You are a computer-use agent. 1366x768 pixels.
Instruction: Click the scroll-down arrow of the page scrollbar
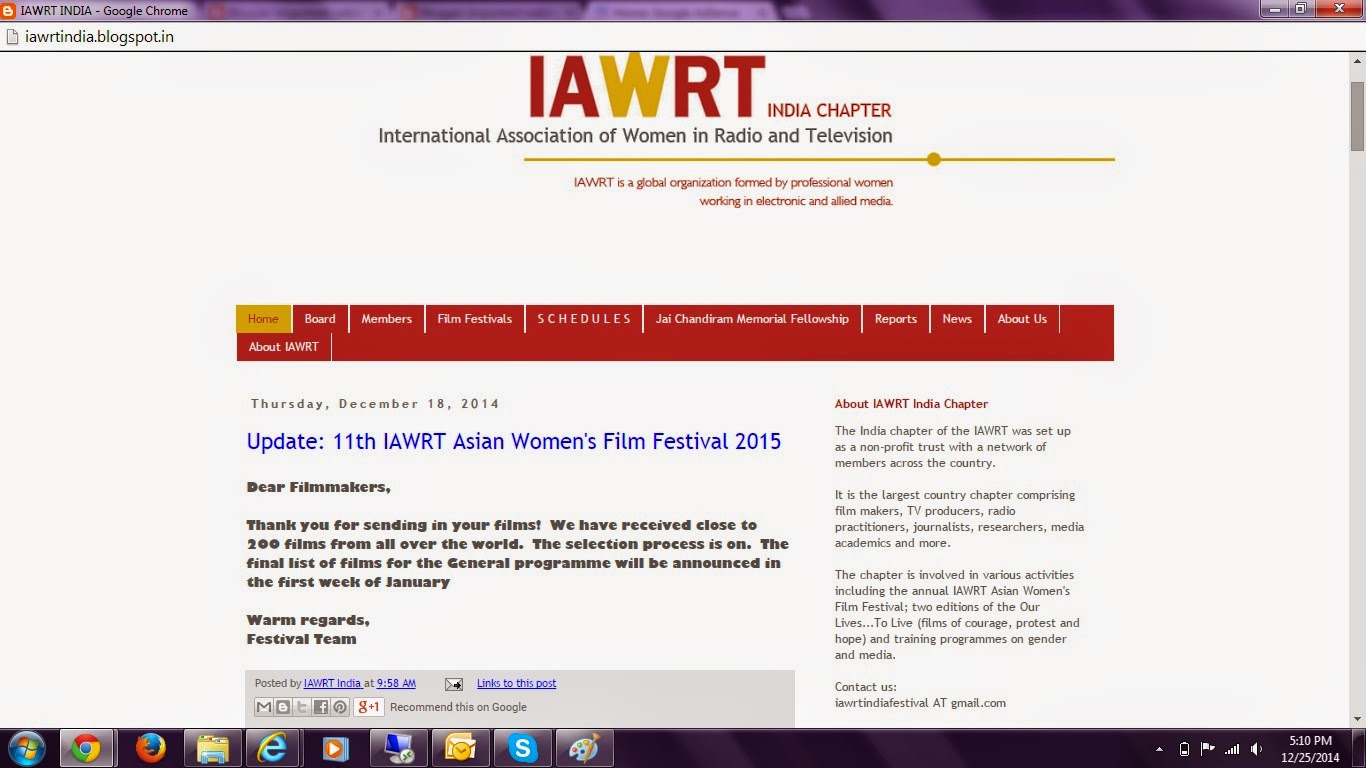pos(1357,718)
